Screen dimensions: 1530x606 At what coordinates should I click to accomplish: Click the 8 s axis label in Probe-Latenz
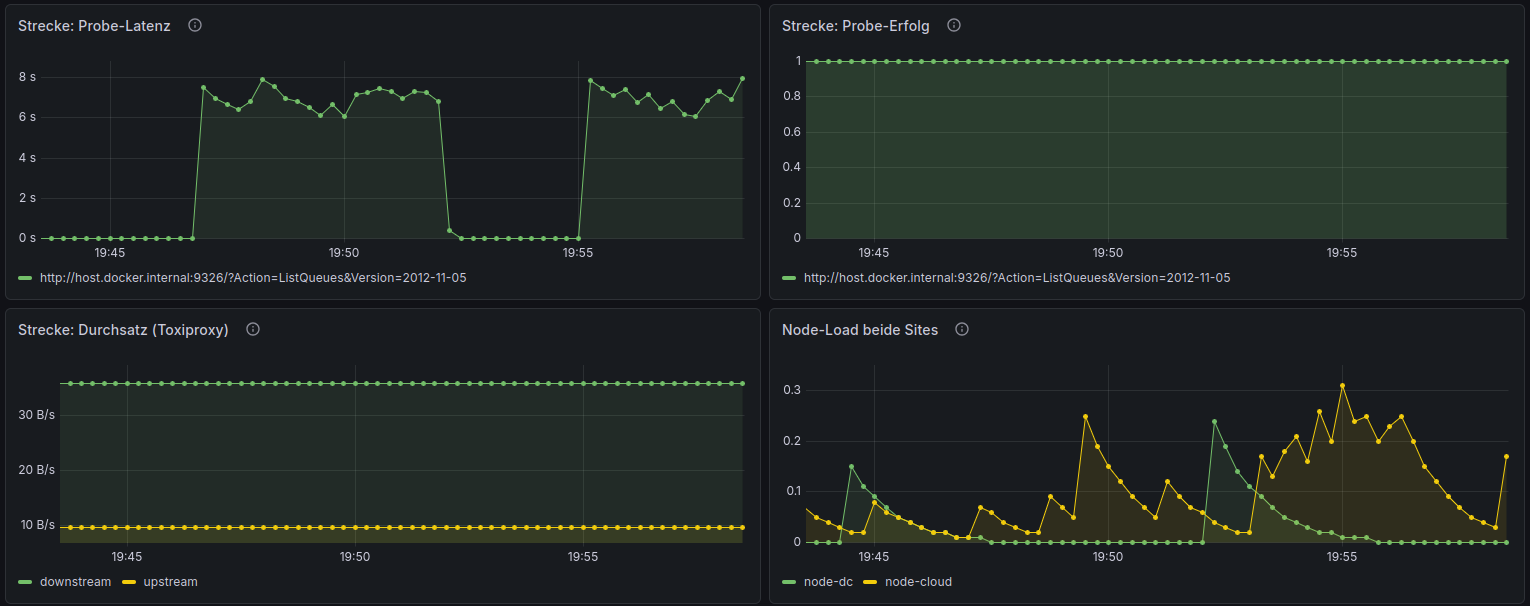click(x=27, y=77)
